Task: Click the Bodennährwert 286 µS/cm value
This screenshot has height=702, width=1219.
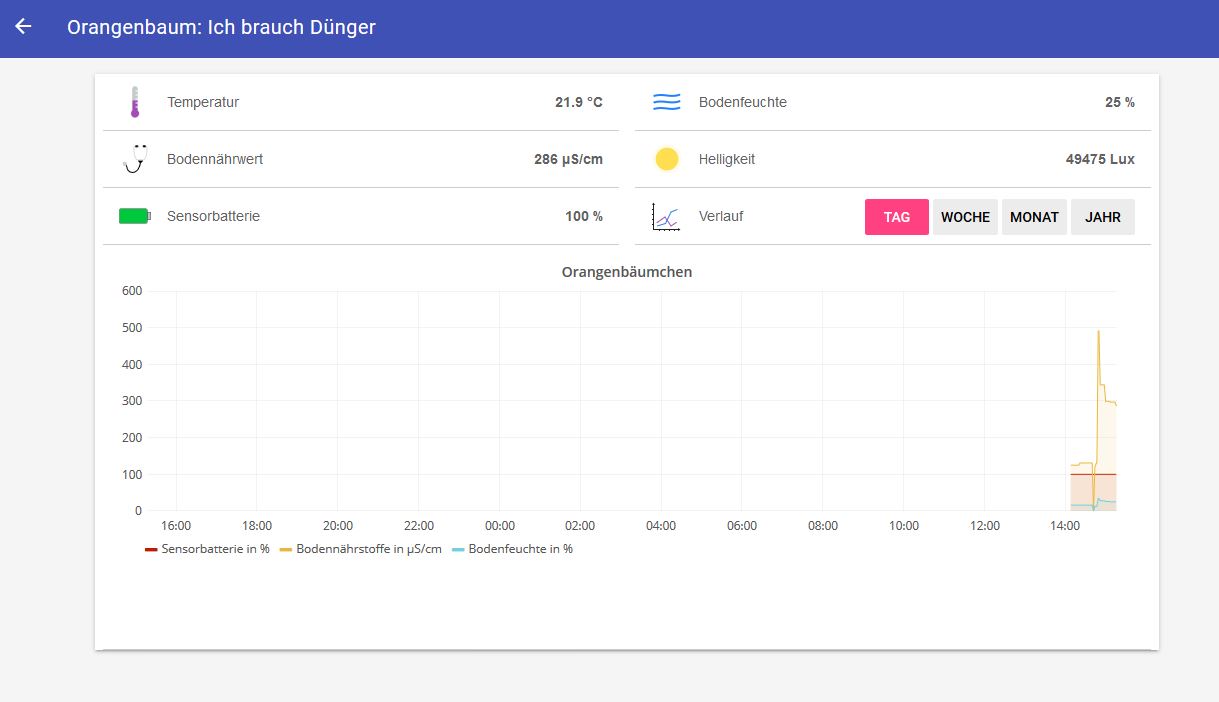Action: [568, 159]
